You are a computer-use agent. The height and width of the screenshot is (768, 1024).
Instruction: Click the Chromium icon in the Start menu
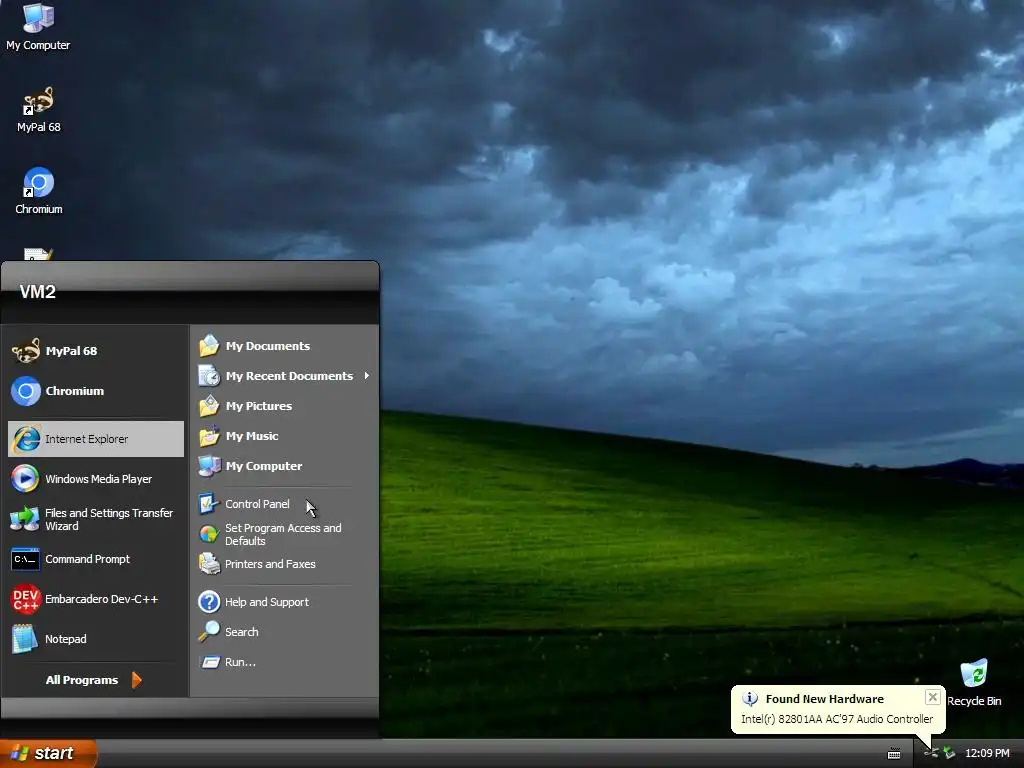pos(26,391)
